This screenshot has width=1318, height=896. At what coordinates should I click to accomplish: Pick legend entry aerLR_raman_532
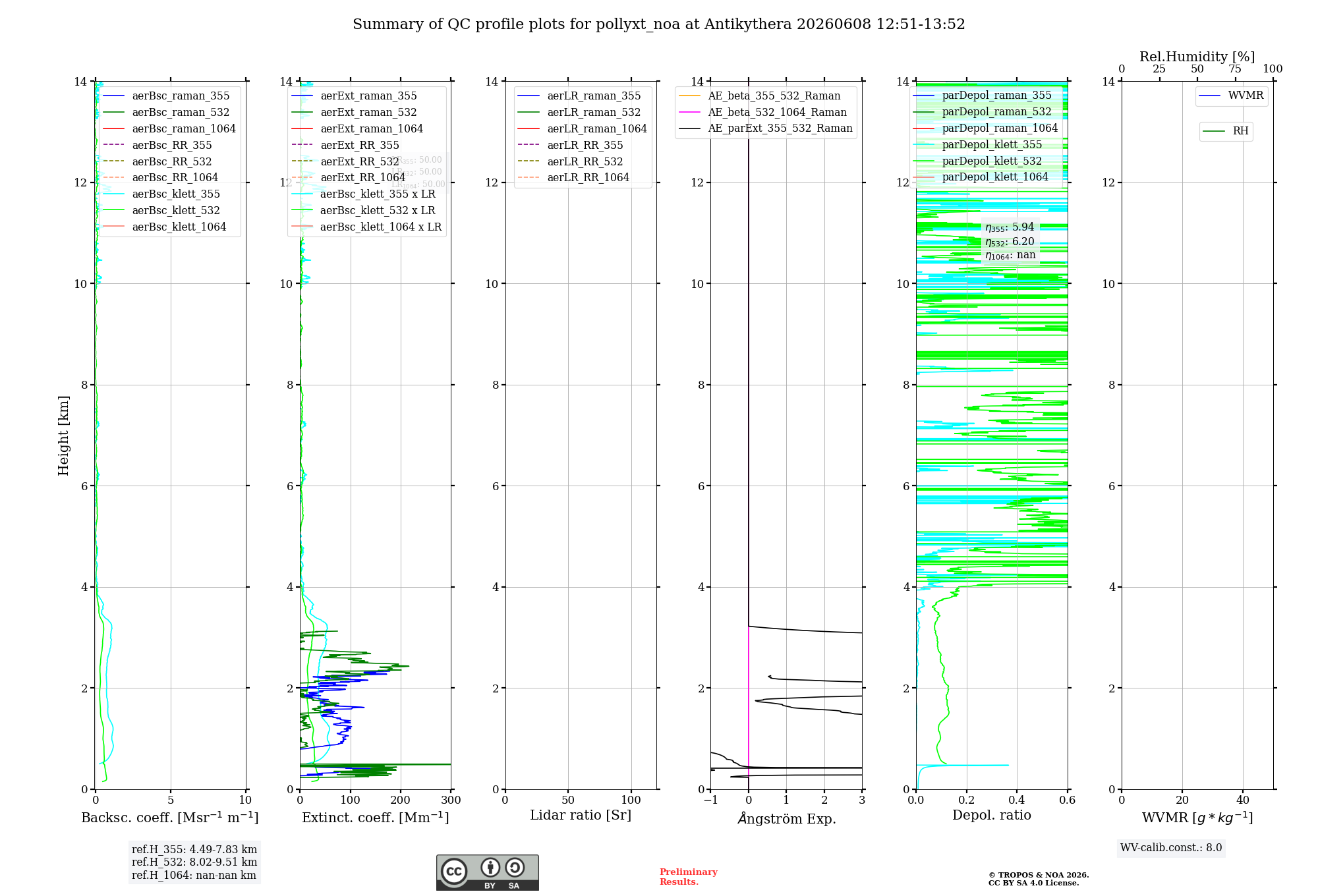coord(579,113)
